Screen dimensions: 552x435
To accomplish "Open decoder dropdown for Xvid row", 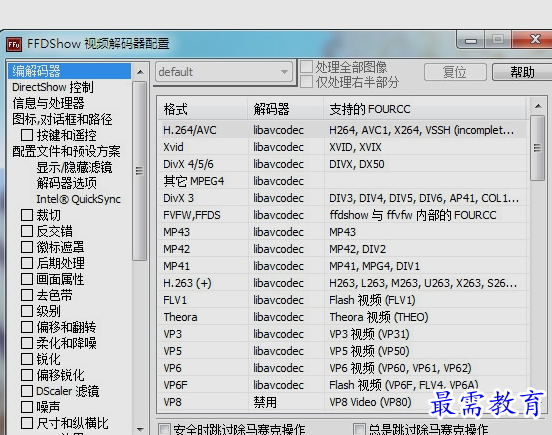I will [x=278, y=147].
